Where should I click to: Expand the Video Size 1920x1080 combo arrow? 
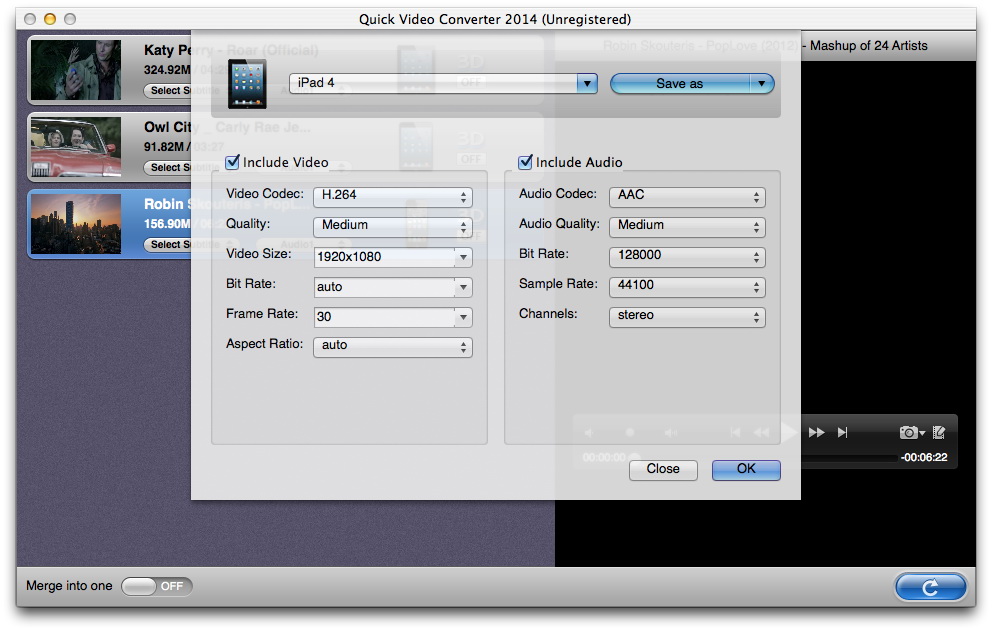point(464,257)
